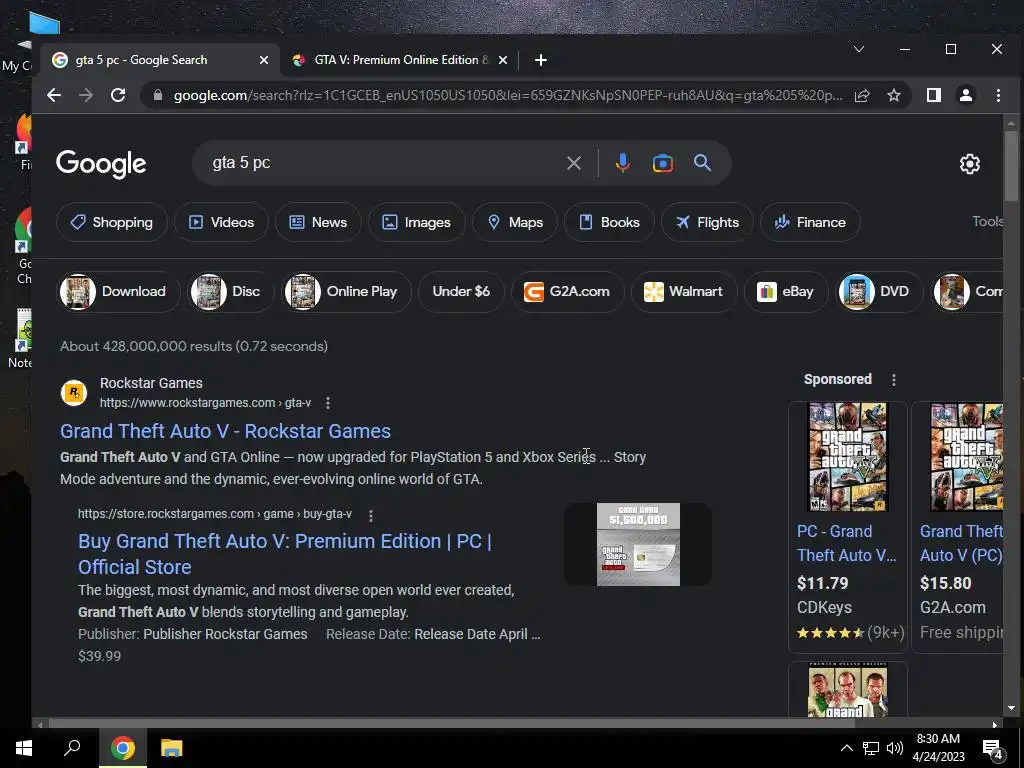Open CDKeys PC Grand Theft Auto V ad
The image size is (1024, 768).
(x=846, y=543)
